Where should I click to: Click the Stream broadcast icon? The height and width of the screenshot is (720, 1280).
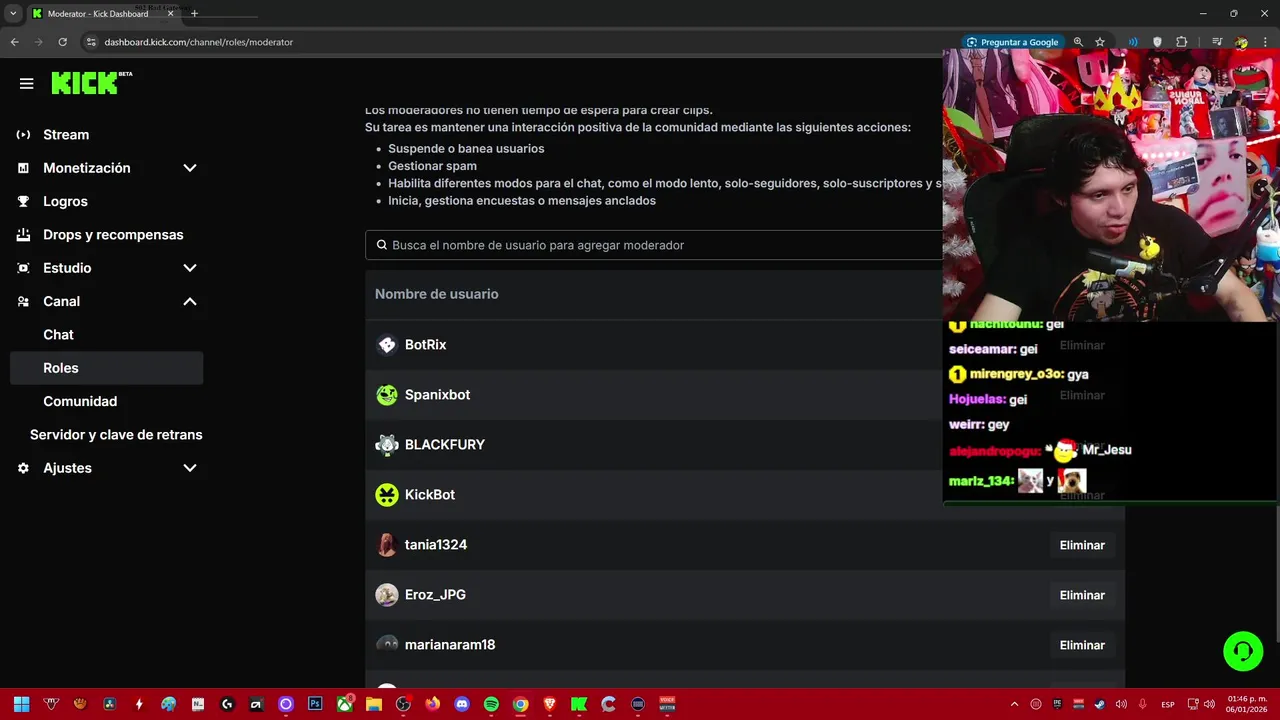(23, 134)
